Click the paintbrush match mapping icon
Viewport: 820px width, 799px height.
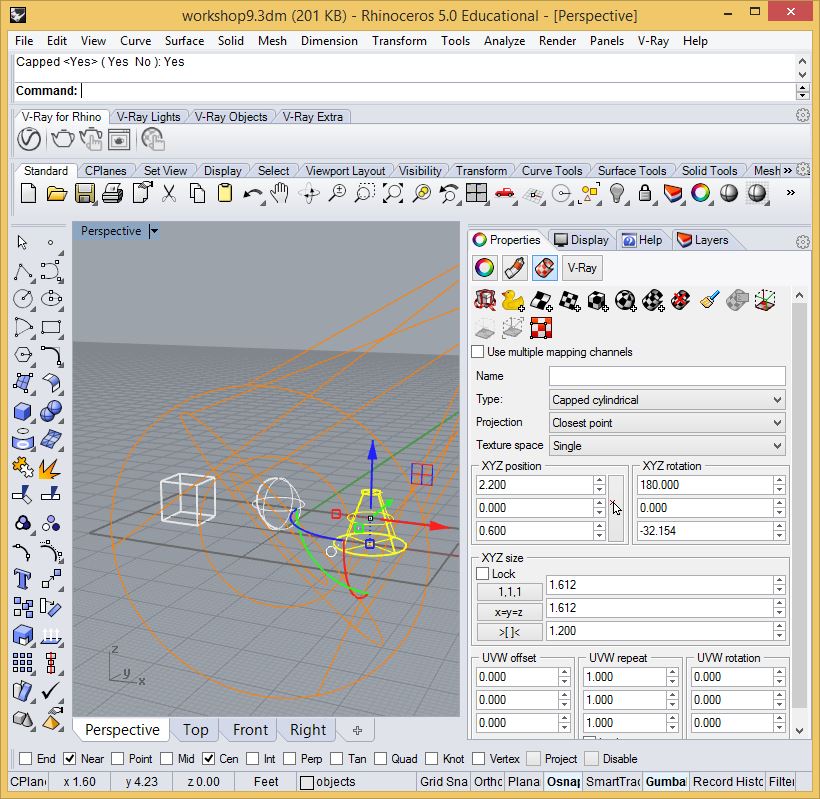click(x=709, y=301)
